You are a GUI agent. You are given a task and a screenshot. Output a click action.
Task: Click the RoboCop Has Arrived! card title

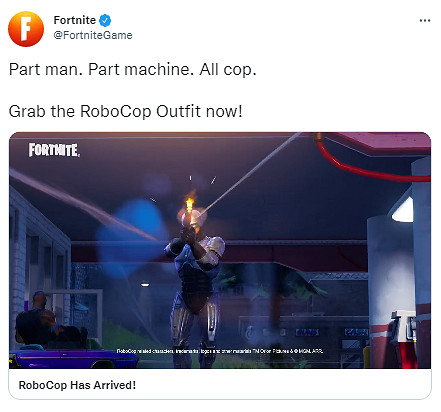[77, 385]
